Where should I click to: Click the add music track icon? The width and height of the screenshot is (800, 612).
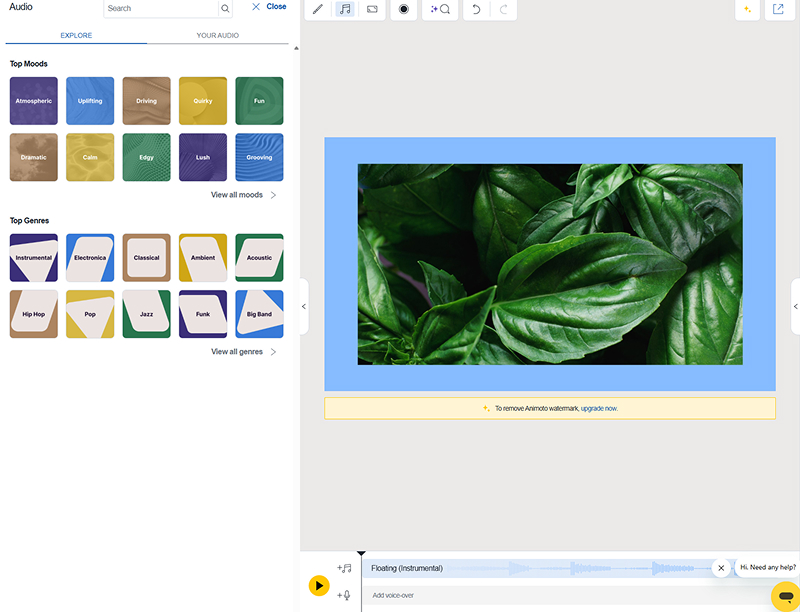344,568
